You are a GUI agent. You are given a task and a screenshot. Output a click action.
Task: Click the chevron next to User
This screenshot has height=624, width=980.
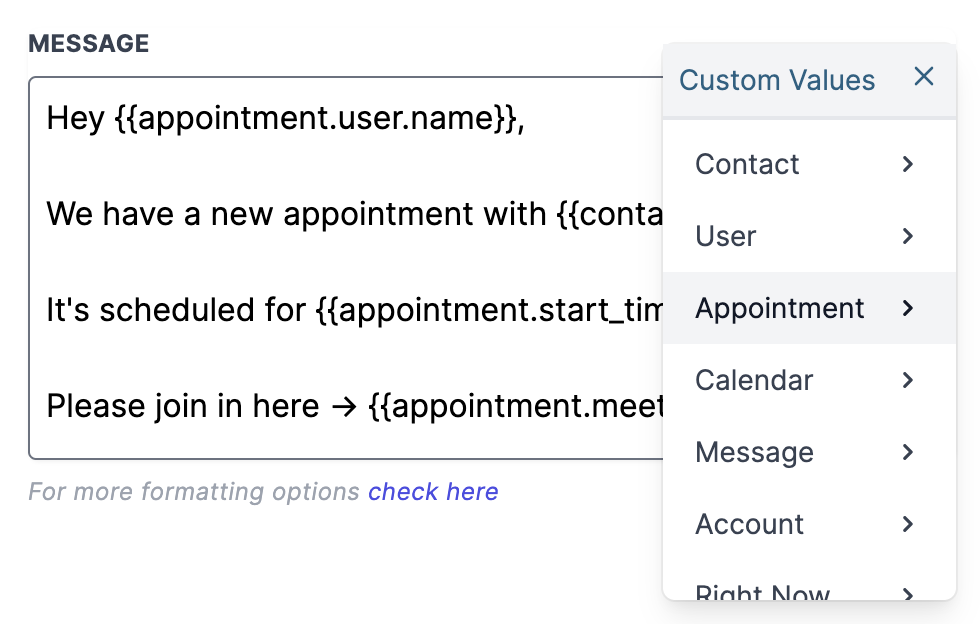point(908,236)
